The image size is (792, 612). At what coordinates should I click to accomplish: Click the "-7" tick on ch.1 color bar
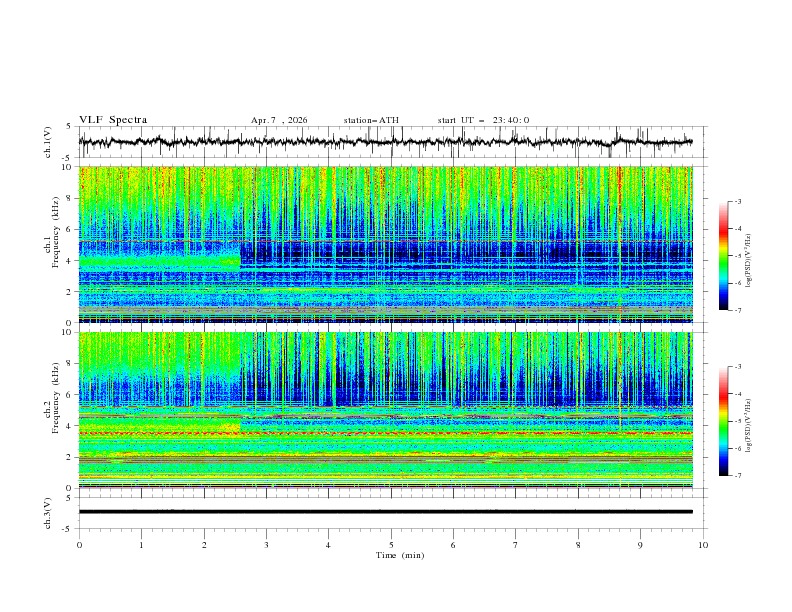click(x=737, y=310)
